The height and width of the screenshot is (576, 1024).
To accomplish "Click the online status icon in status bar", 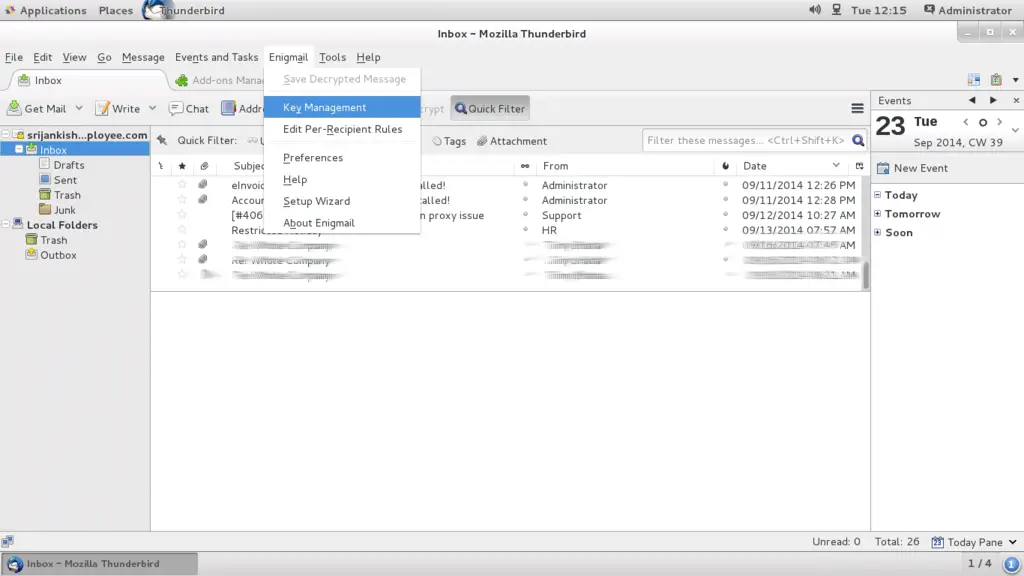I will click(x=7, y=541).
